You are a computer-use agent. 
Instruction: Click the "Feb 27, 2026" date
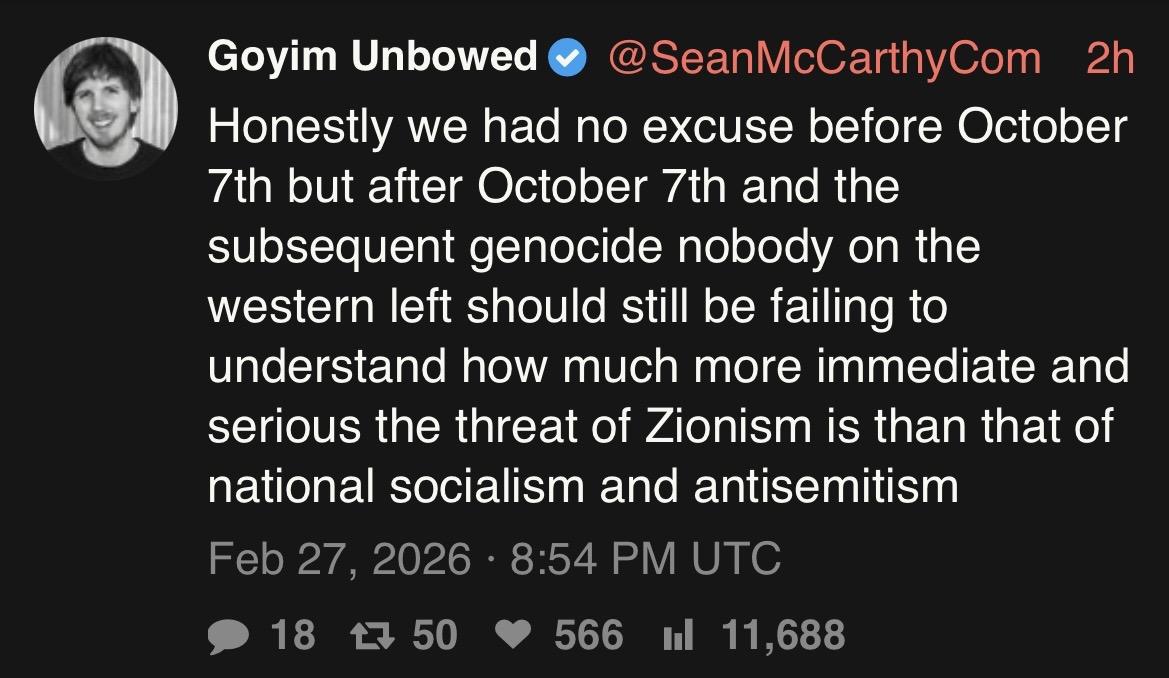(338, 558)
